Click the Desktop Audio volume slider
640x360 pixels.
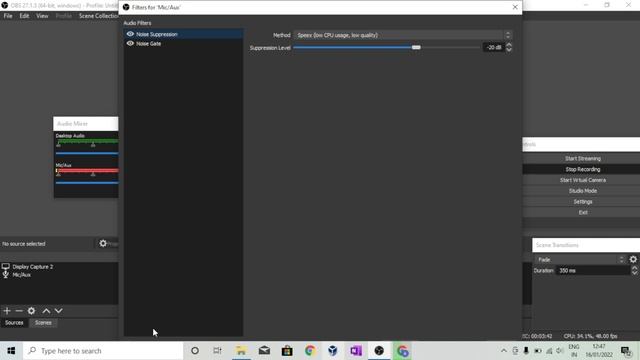87,153
